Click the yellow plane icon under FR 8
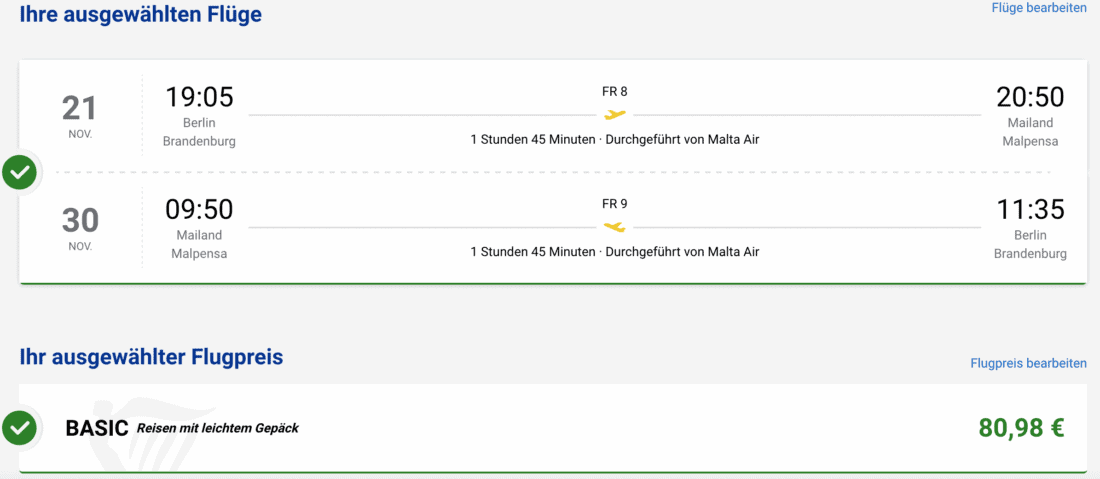1100x479 pixels. (x=615, y=114)
